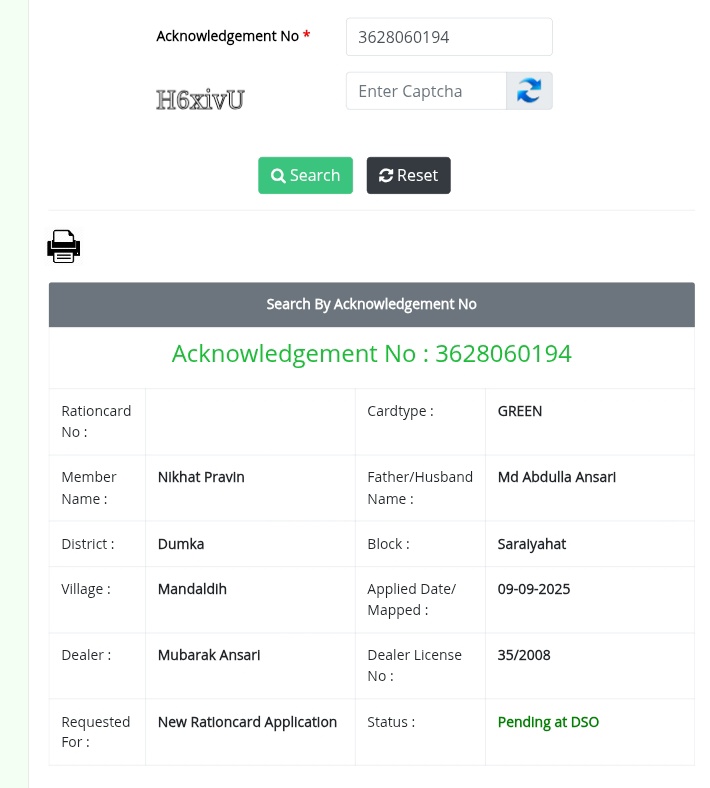Click the refresh captcha icon
The image size is (710, 788).
(529, 91)
